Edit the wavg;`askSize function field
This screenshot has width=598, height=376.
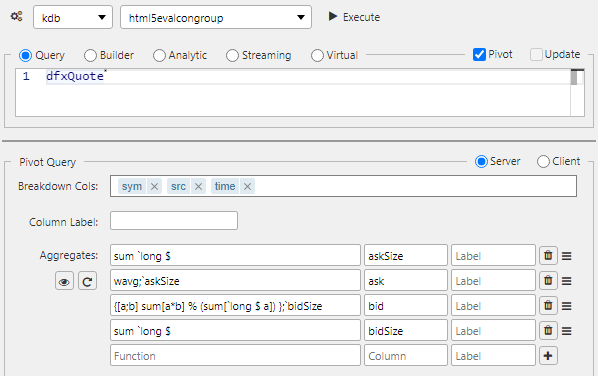pyautogui.click(x=235, y=281)
